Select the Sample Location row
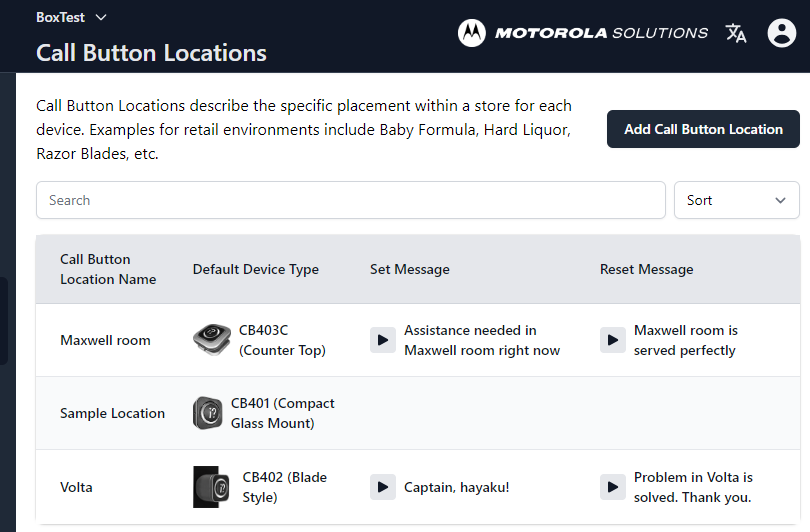The image size is (810, 532). pyautogui.click(x=112, y=413)
